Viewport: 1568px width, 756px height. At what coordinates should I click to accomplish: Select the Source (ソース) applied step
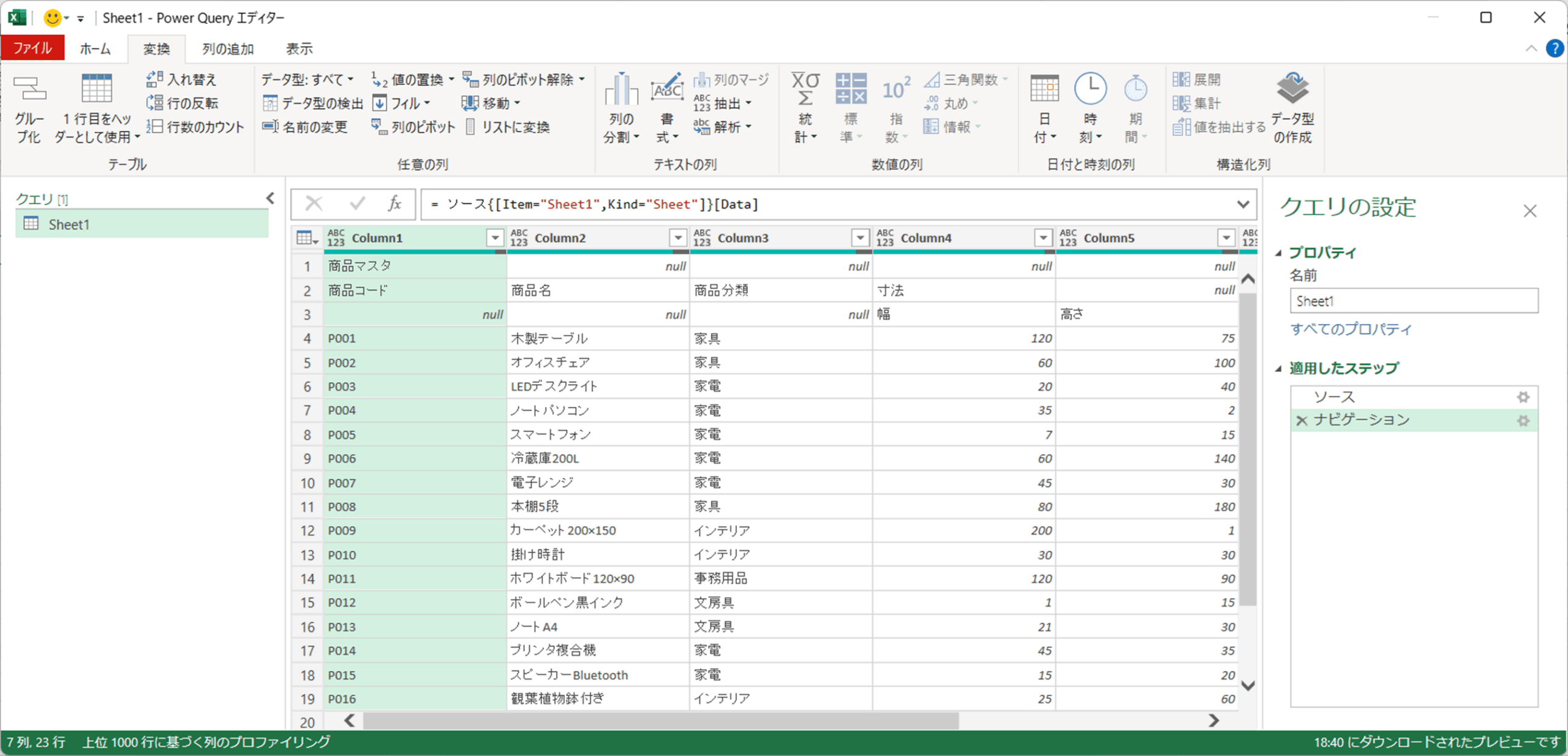[1334, 397]
